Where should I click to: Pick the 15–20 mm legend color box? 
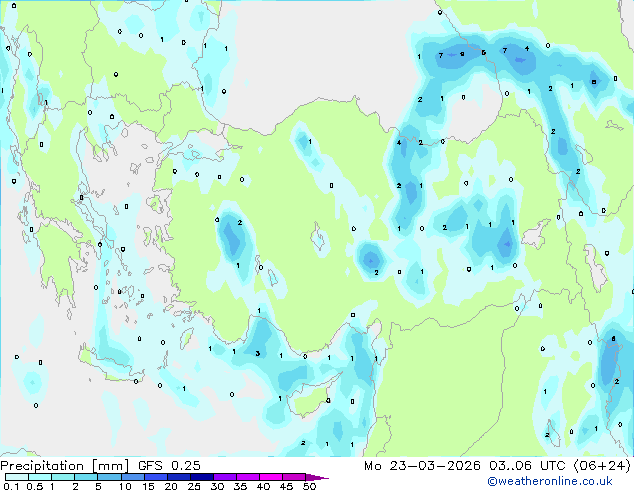[x=155, y=477]
